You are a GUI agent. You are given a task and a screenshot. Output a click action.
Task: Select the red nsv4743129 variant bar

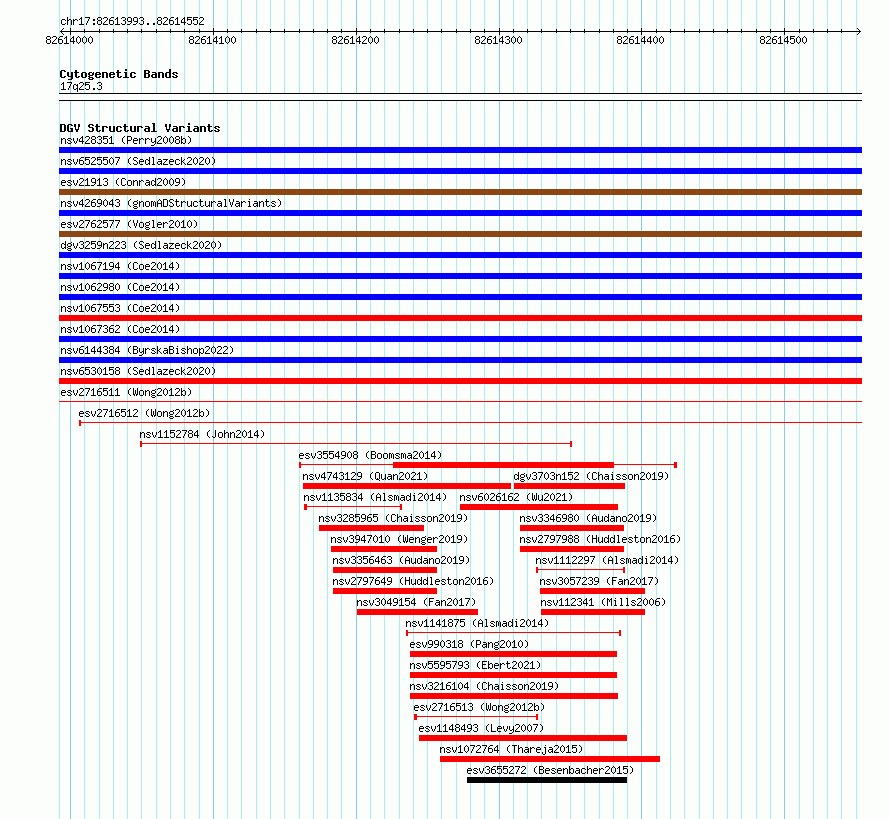tap(407, 486)
